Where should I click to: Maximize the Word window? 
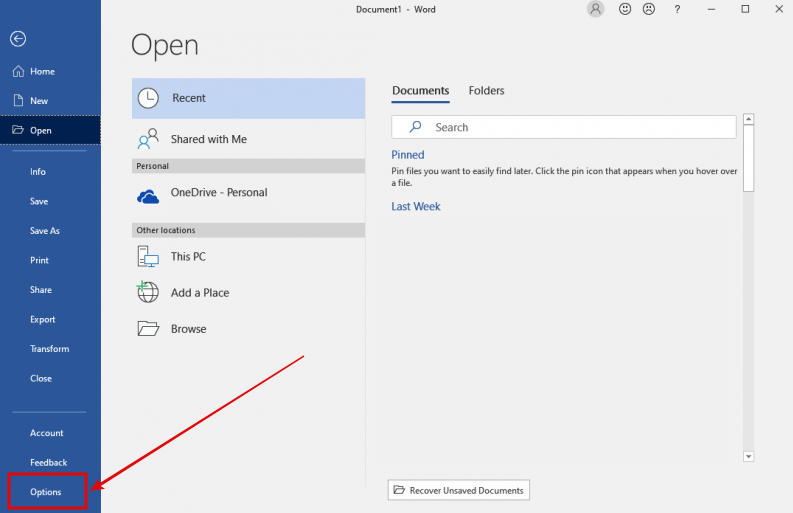click(x=745, y=9)
